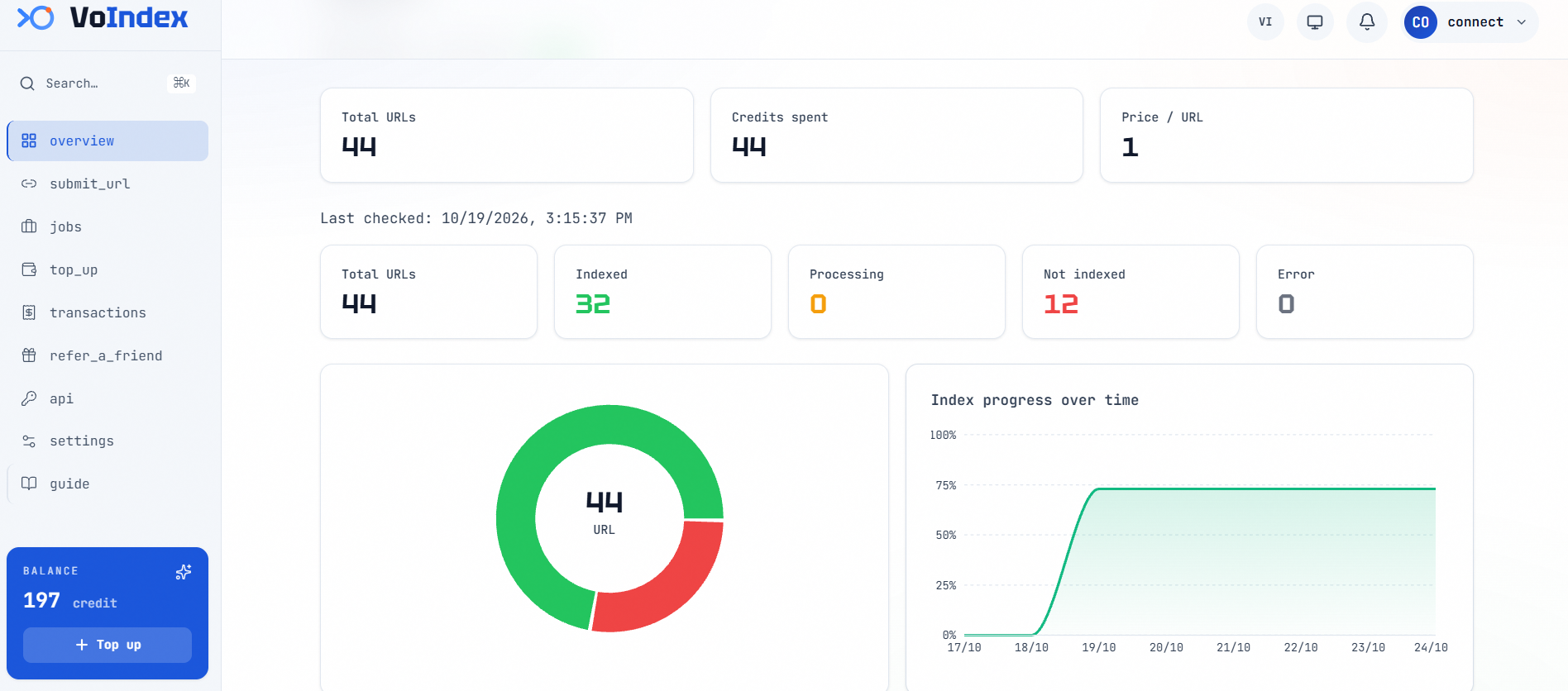Open the api sidebar item
This screenshot has width=1568, height=691.
(x=108, y=398)
